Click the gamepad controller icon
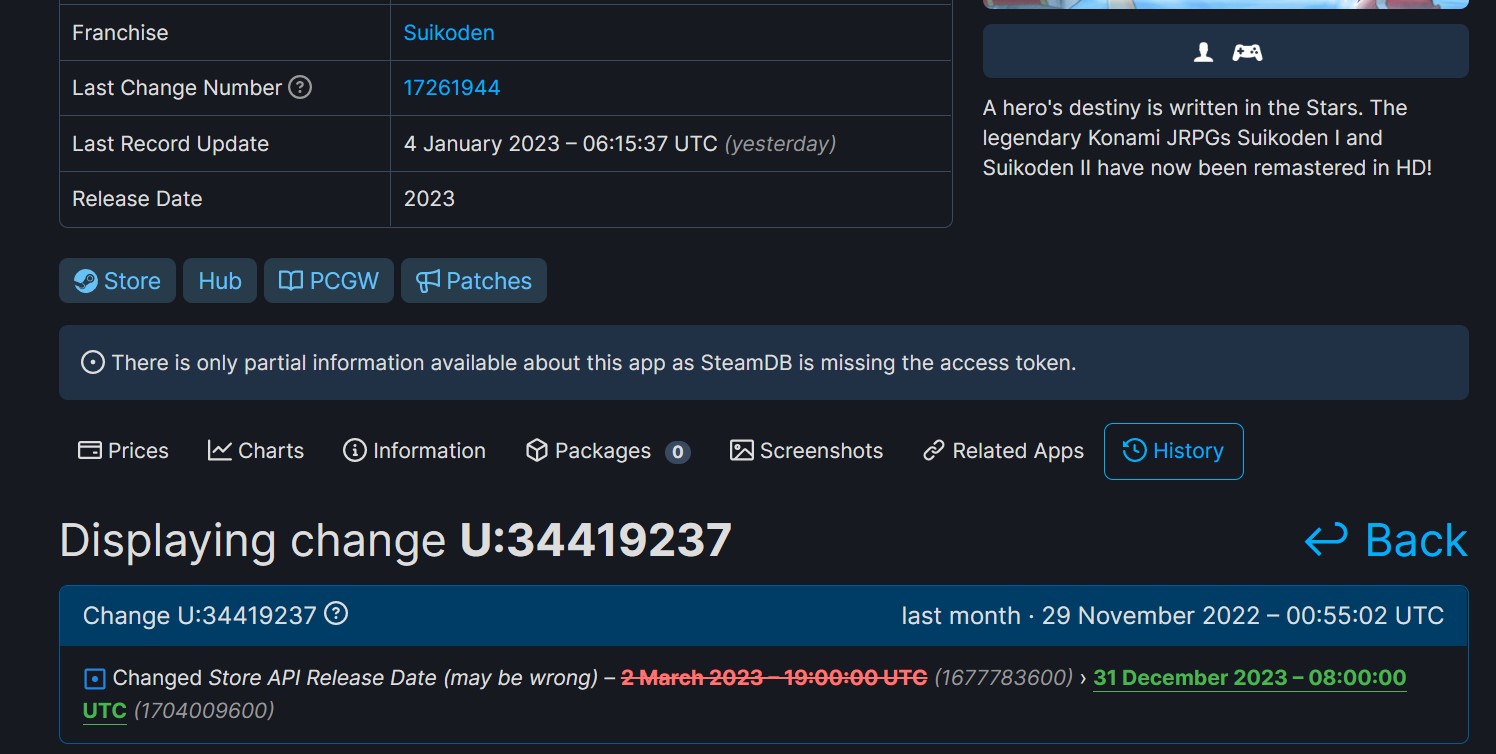This screenshot has width=1496, height=754. pos(1247,52)
